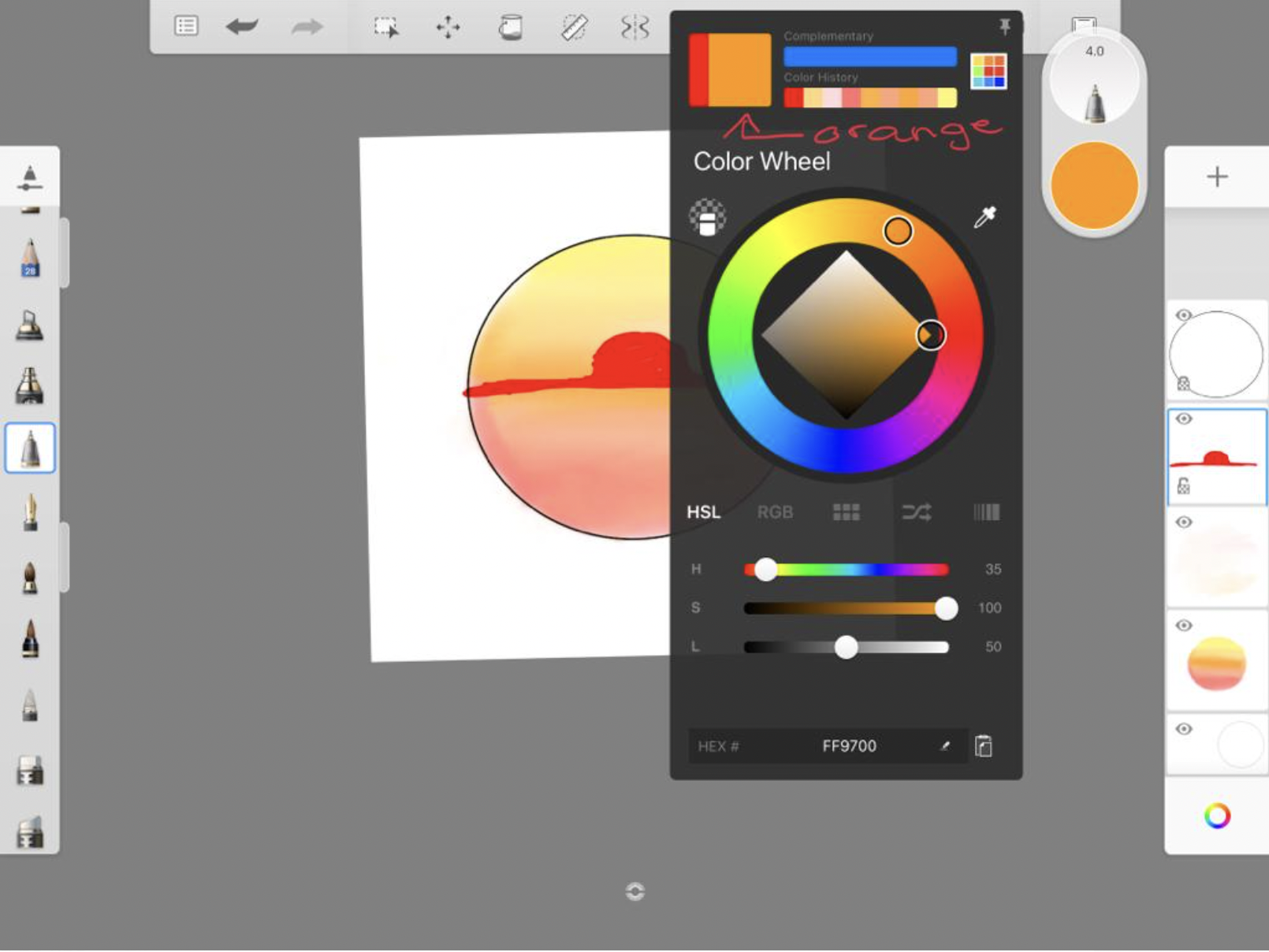The width and height of the screenshot is (1269, 952).
Task: Hide the bottom background layer
Action: click(x=1184, y=728)
